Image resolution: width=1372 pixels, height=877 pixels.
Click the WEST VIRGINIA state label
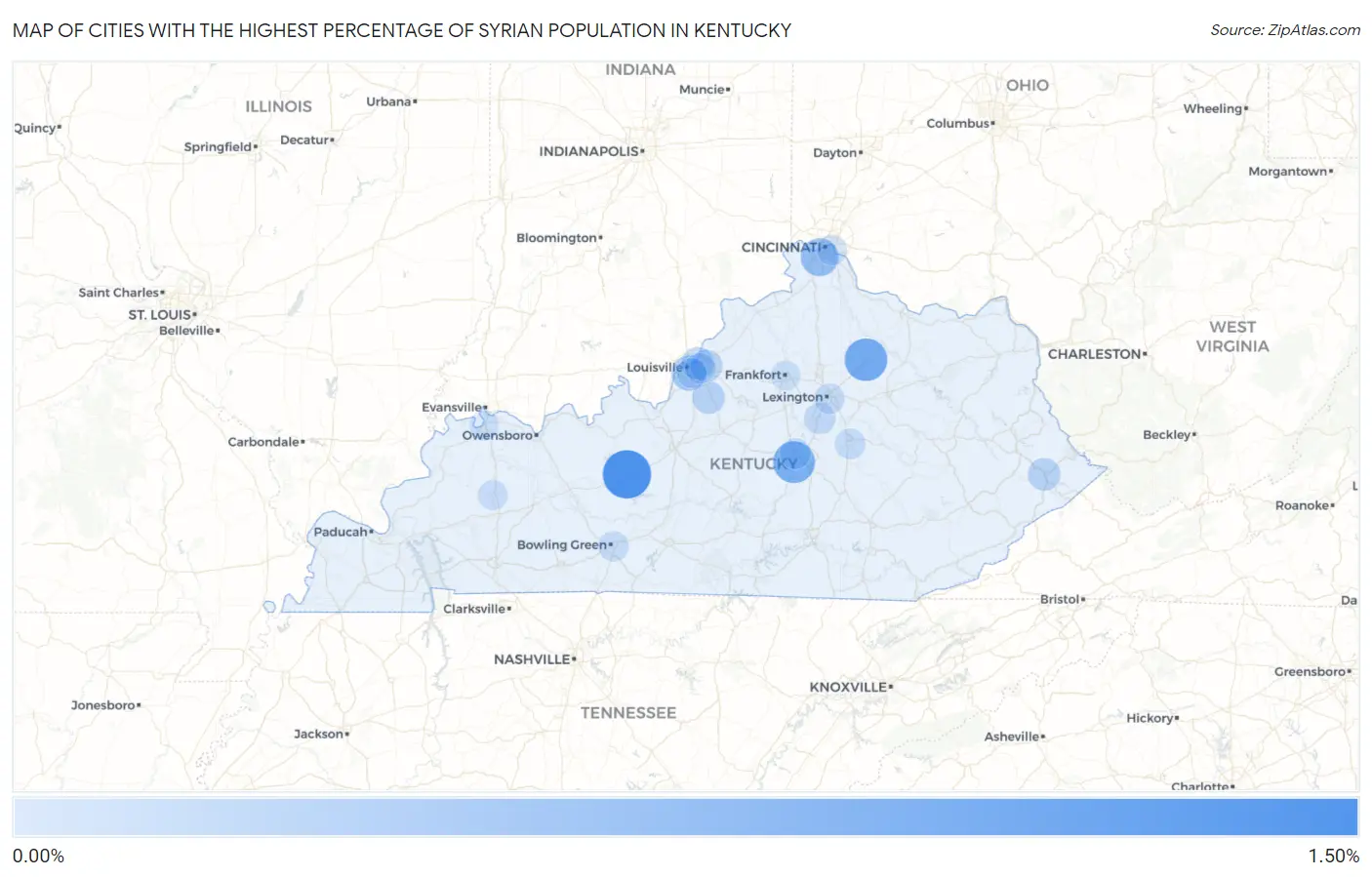tap(1232, 337)
